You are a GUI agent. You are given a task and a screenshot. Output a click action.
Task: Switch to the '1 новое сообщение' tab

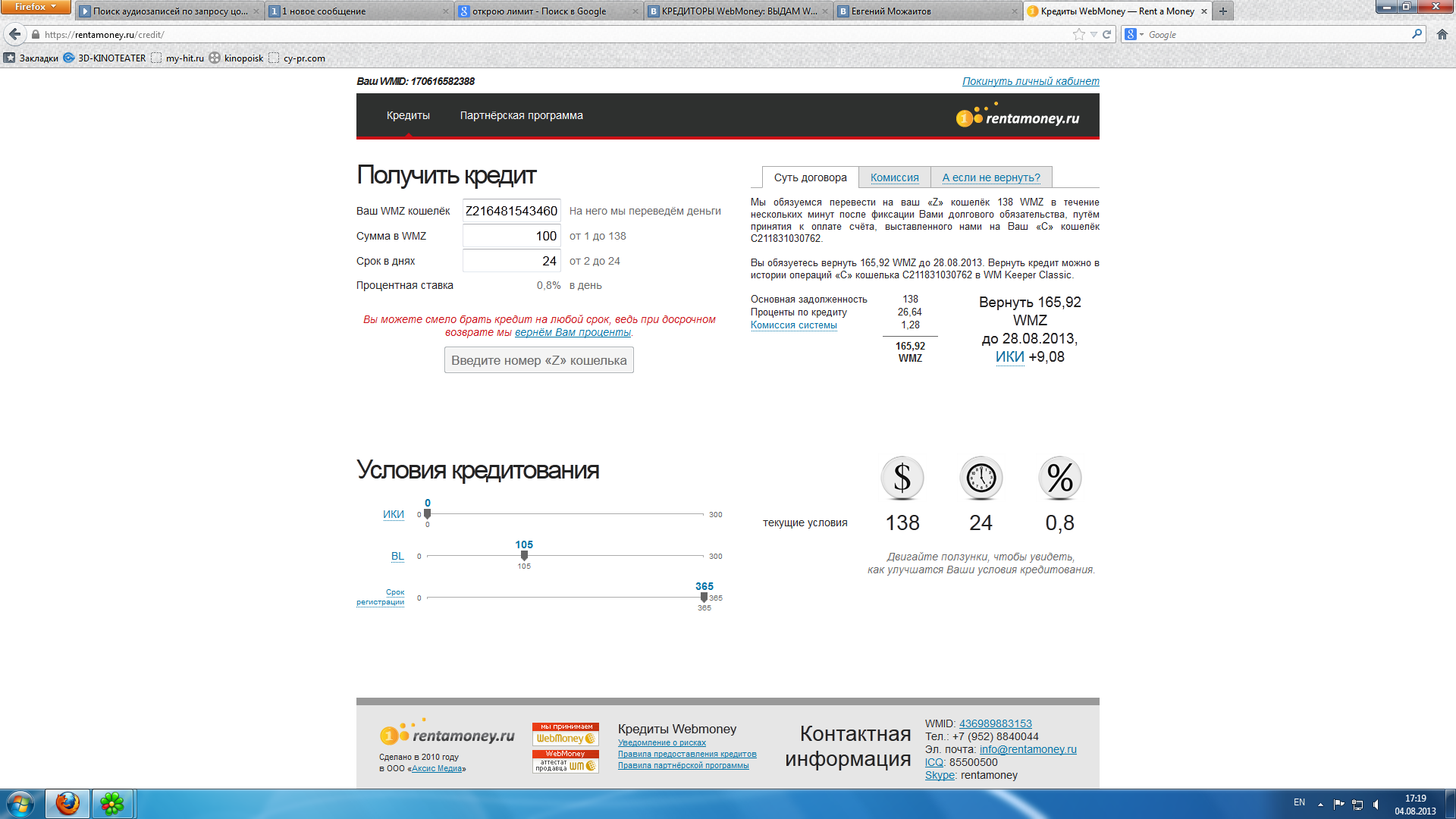click(x=359, y=11)
